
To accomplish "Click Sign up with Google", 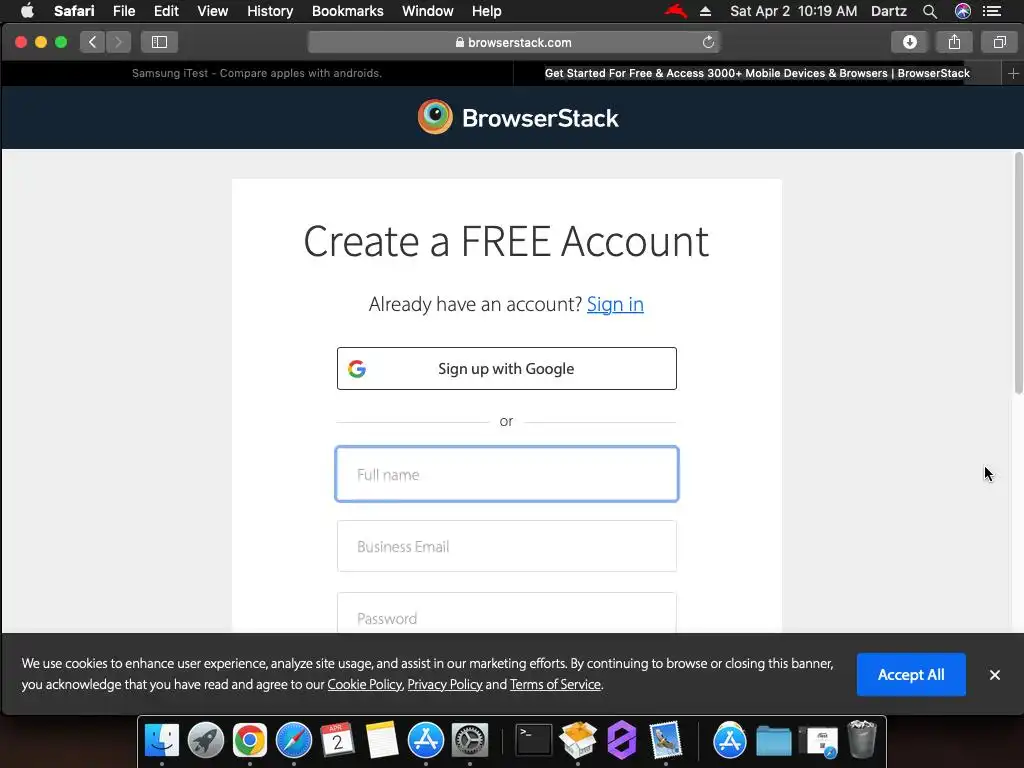I will pyautogui.click(x=507, y=368).
